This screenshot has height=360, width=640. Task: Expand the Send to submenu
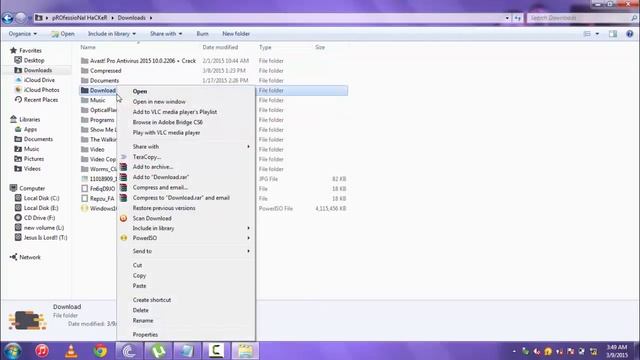tap(186, 251)
